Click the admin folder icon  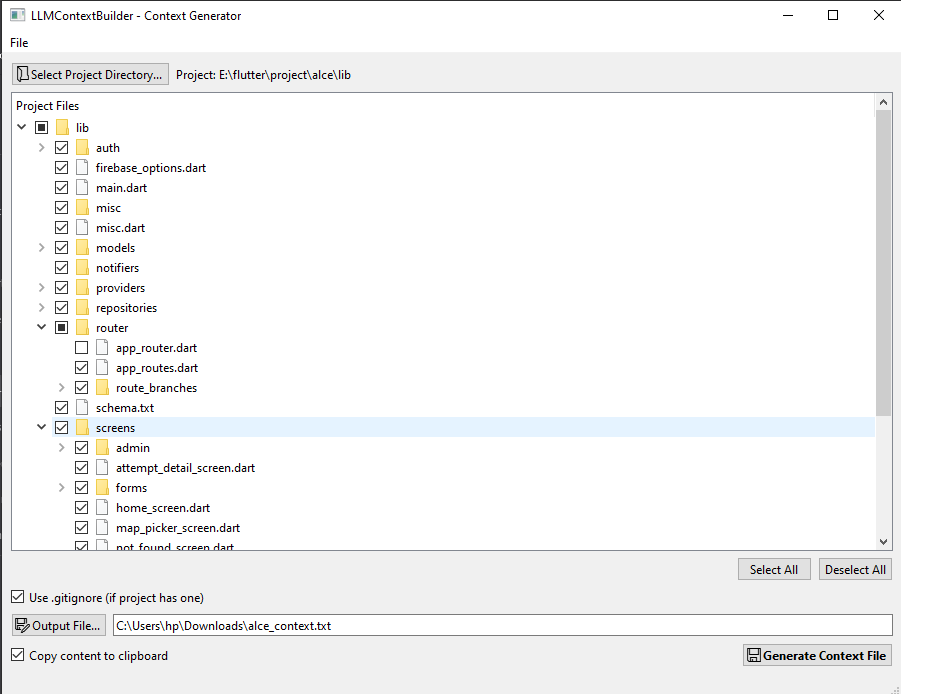(102, 447)
